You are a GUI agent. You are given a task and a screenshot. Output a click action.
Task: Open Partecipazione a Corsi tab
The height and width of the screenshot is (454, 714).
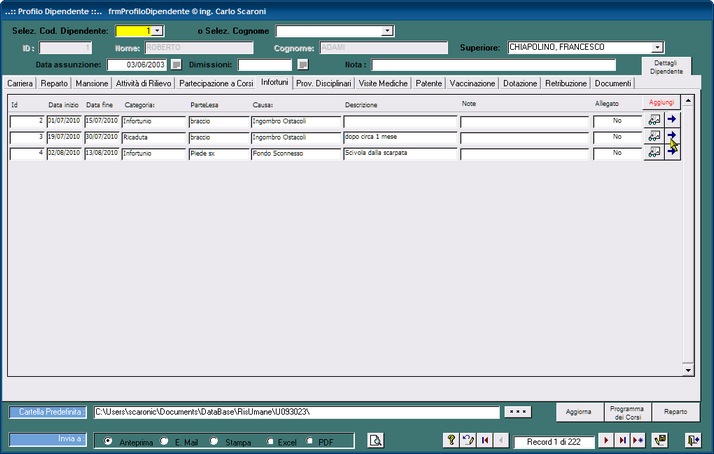coord(216,83)
